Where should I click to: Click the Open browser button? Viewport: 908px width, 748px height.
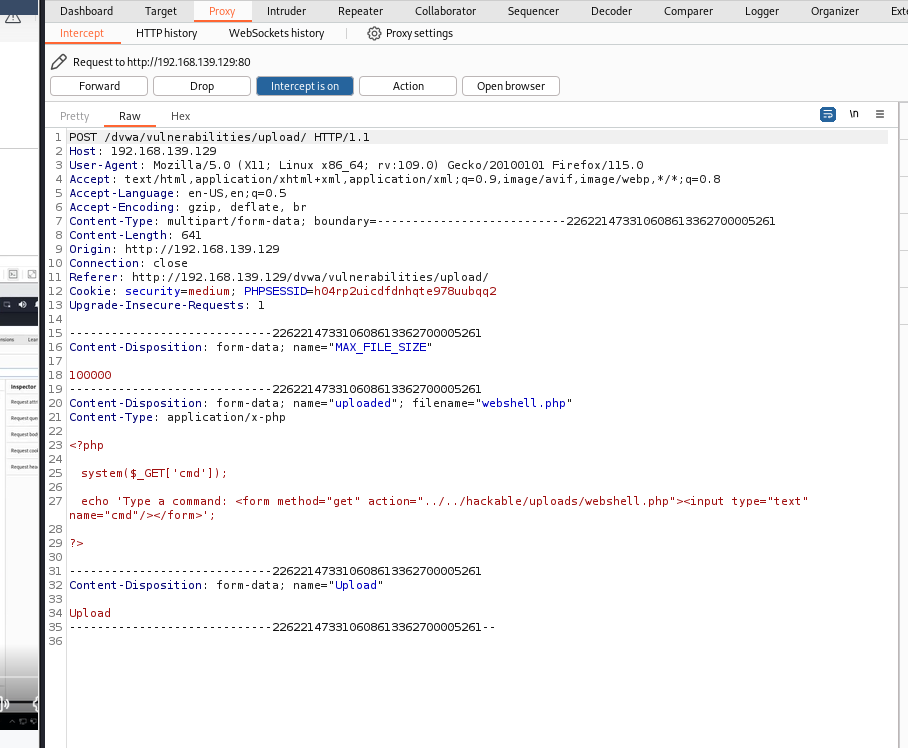(511, 86)
